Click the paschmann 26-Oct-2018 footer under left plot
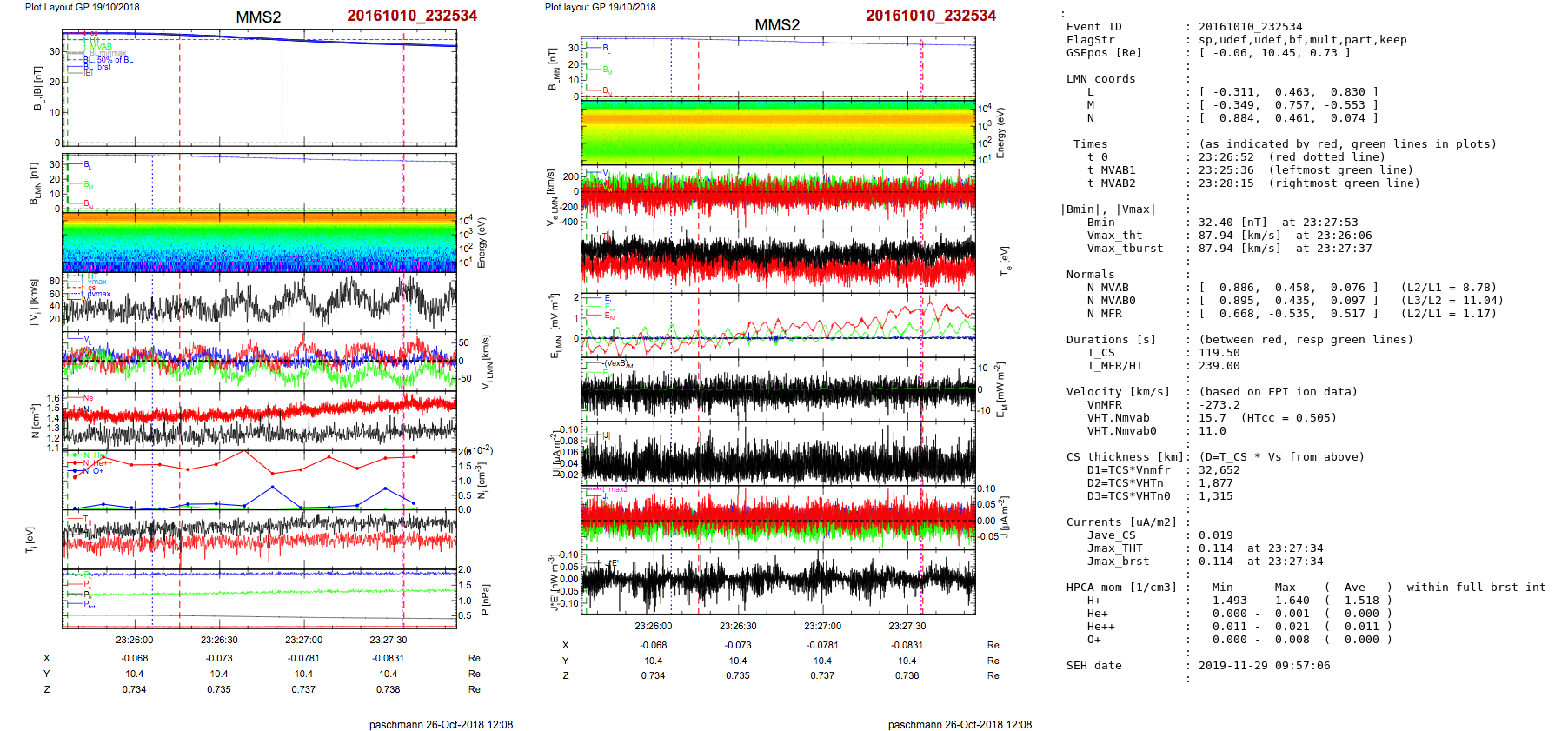Screen dimensions: 1568x731 [x=441, y=724]
